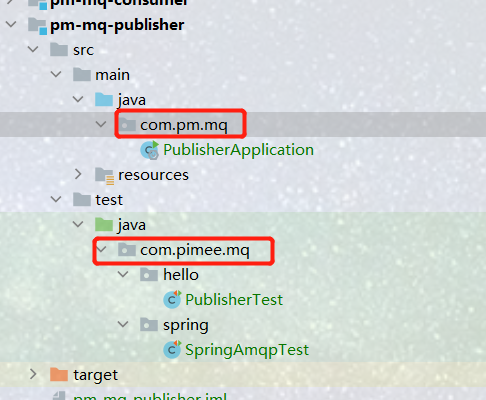The height and width of the screenshot is (400, 486).
Task: Click the resources folder icon
Action: click(104, 175)
